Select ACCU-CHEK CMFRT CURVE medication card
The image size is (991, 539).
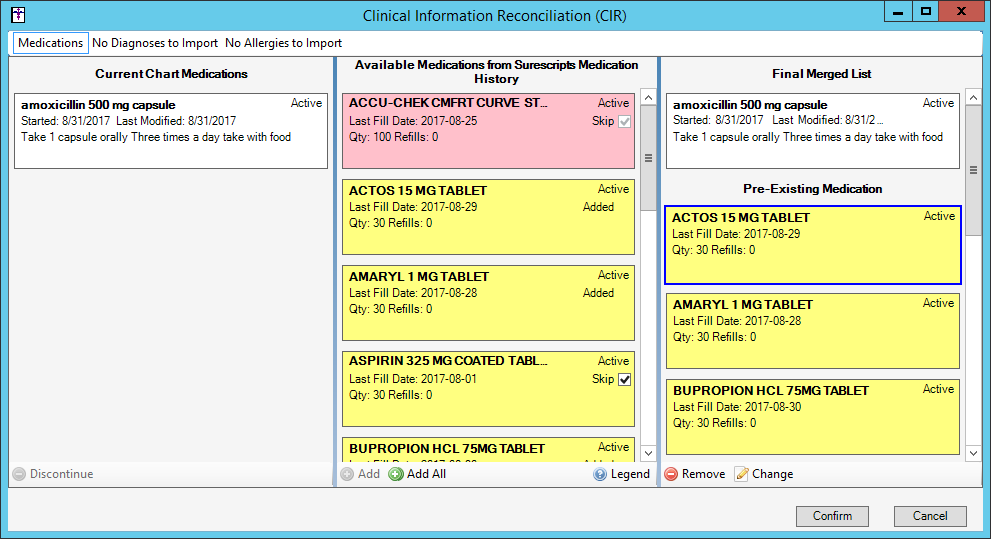tap(488, 131)
